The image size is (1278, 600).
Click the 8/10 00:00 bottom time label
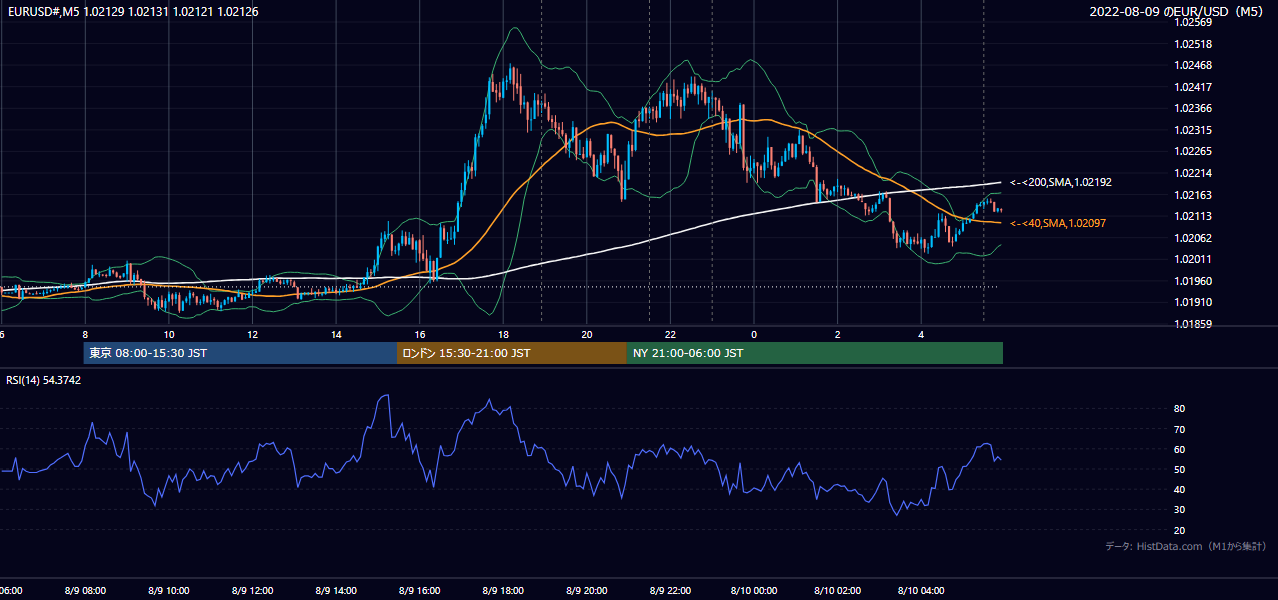click(x=754, y=591)
